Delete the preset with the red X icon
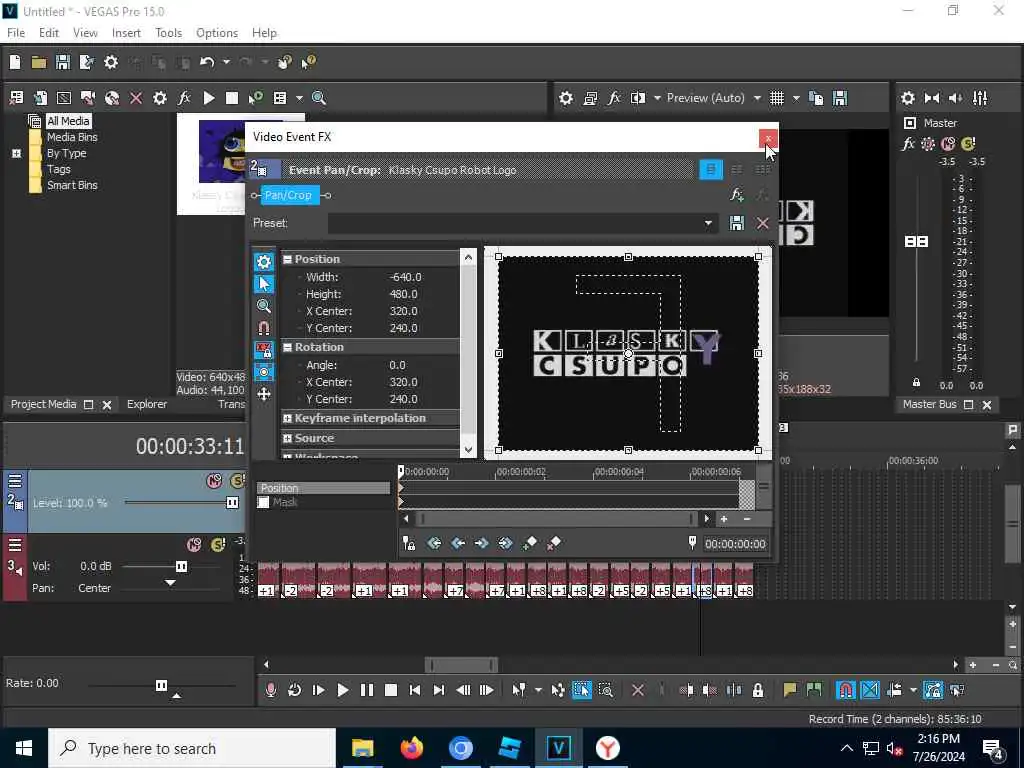The image size is (1024, 768). pyautogui.click(x=762, y=223)
